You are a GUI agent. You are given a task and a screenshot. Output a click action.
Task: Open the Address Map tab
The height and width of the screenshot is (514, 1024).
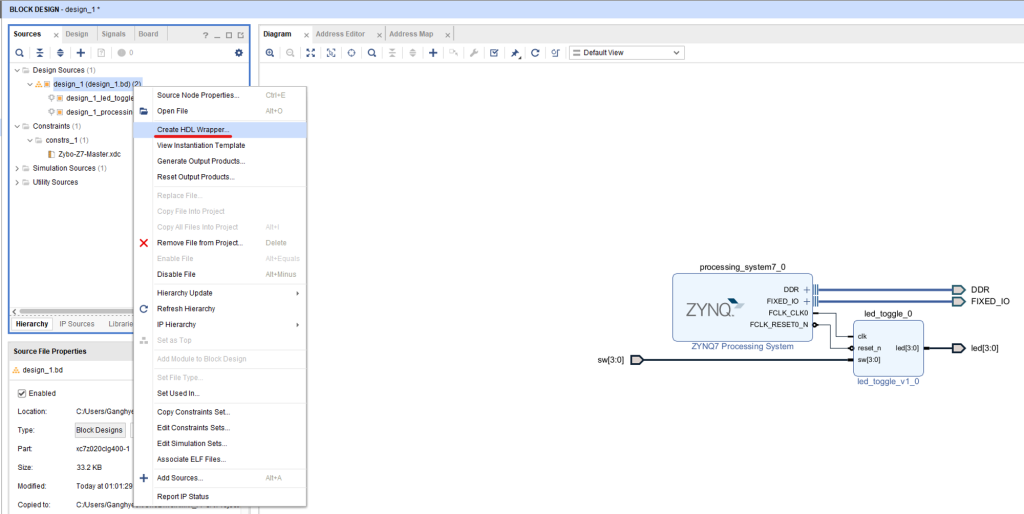click(x=411, y=34)
